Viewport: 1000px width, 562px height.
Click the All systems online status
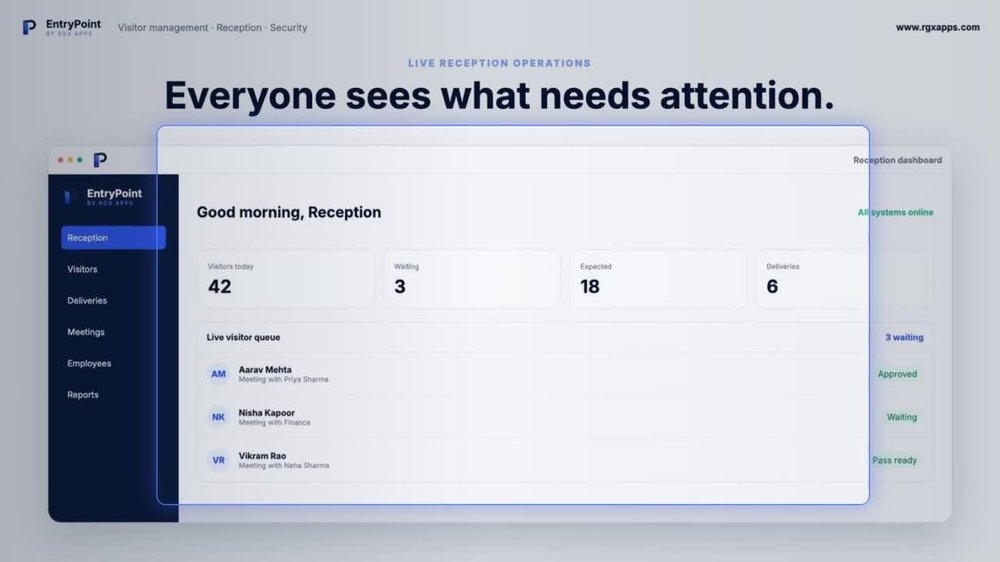[x=895, y=212]
